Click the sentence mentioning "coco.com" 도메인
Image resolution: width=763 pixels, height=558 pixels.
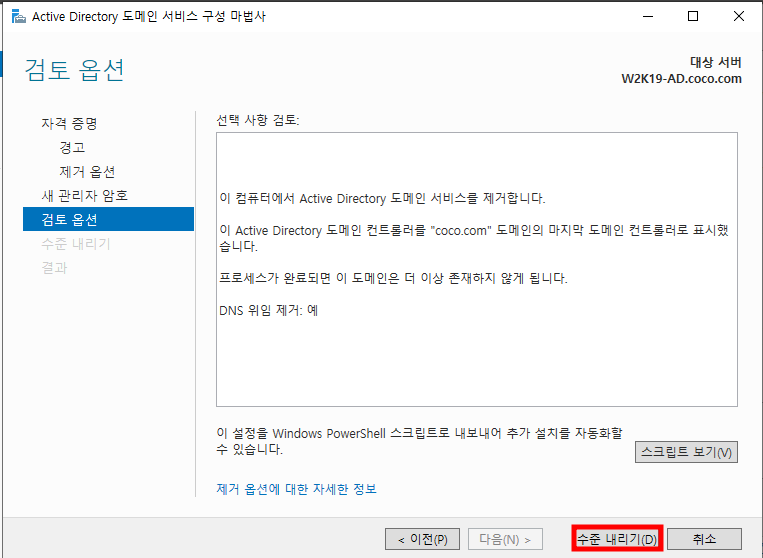point(474,238)
